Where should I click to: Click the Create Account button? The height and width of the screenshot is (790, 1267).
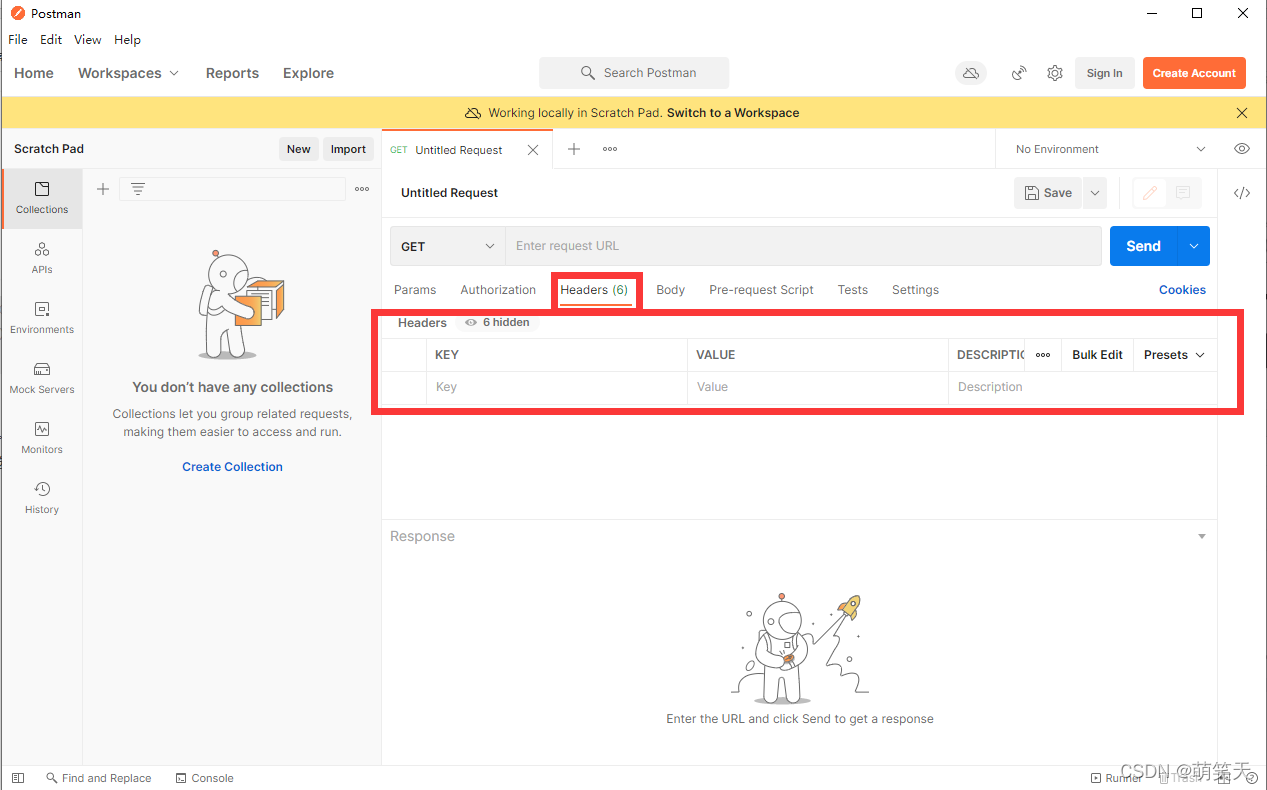[1194, 73]
